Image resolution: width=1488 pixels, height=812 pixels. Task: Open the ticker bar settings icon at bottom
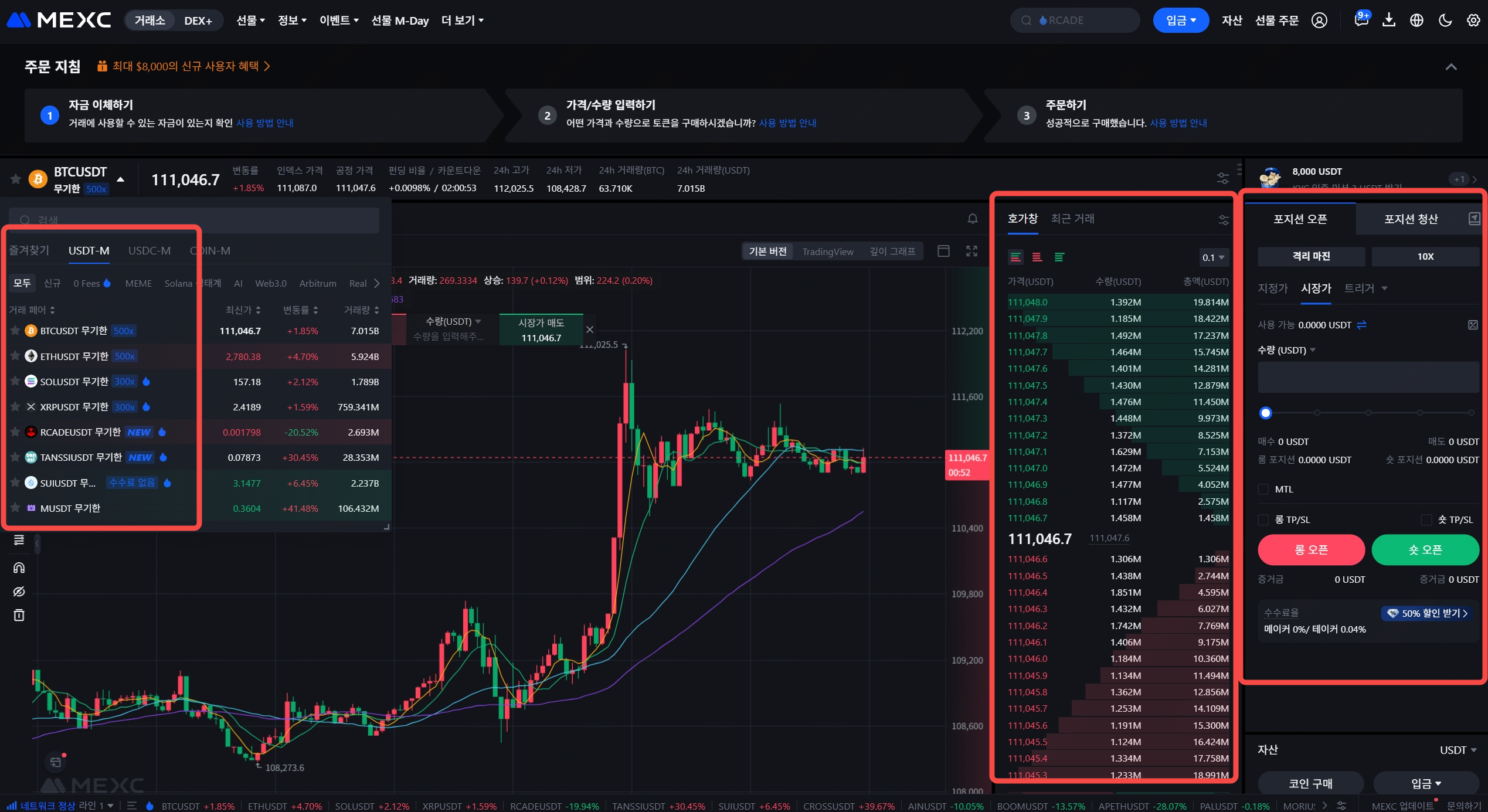pyautogui.click(x=1341, y=806)
